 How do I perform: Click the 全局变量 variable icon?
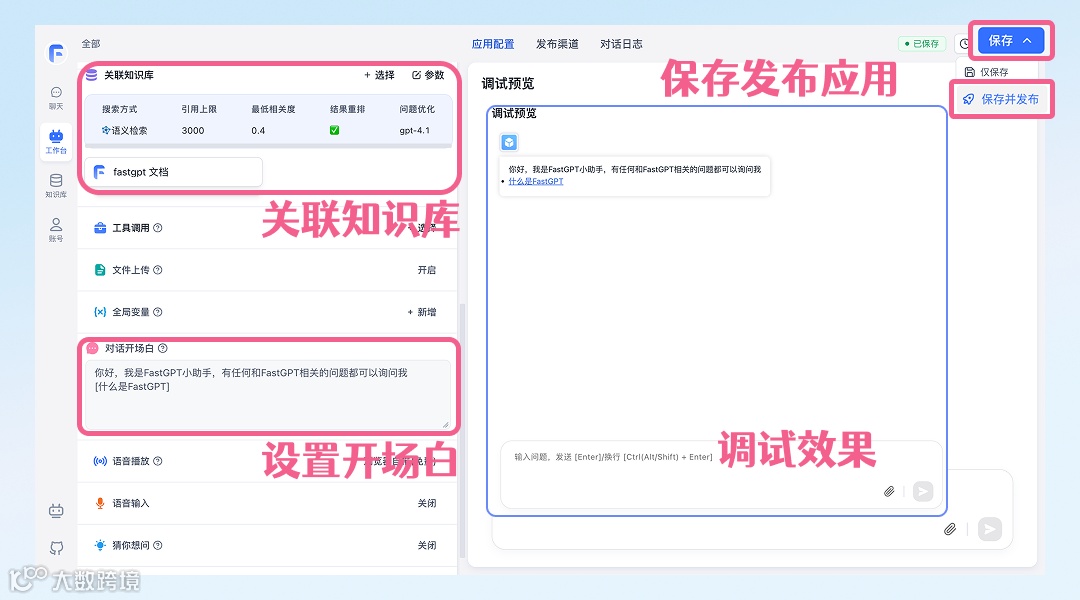(100, 312)
